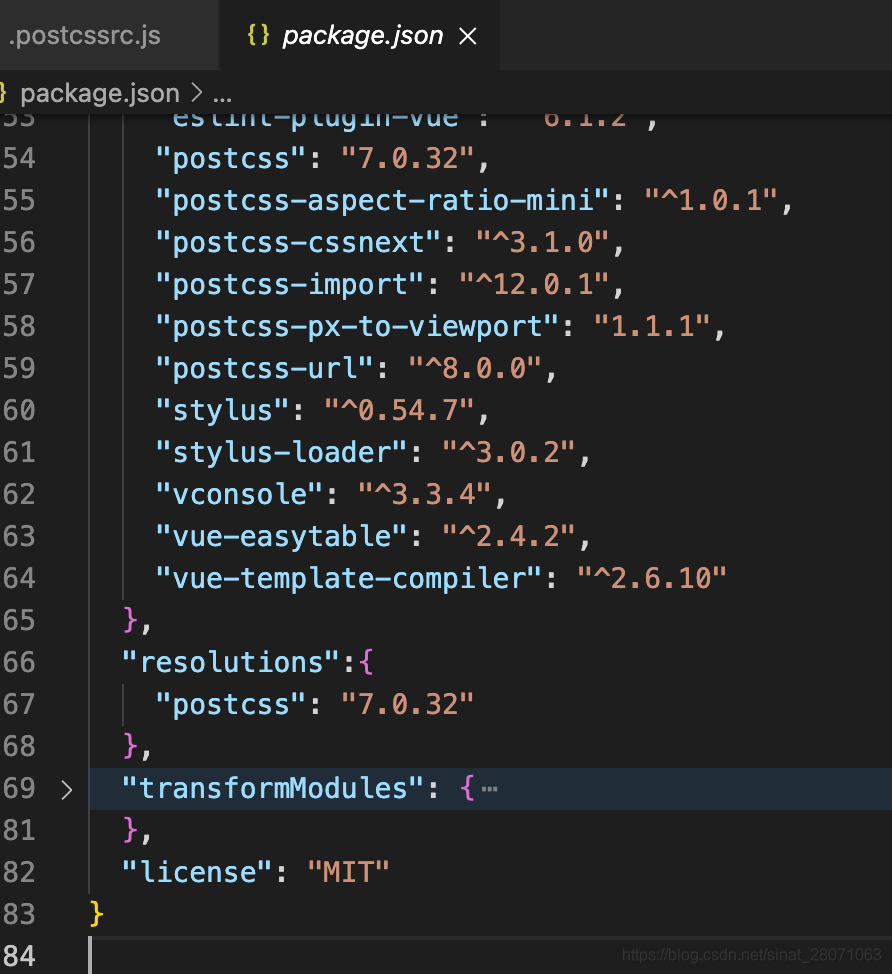This screenshot has width=892, height=974.
Task: Click the closing brace on line 68
Action: 130,746
